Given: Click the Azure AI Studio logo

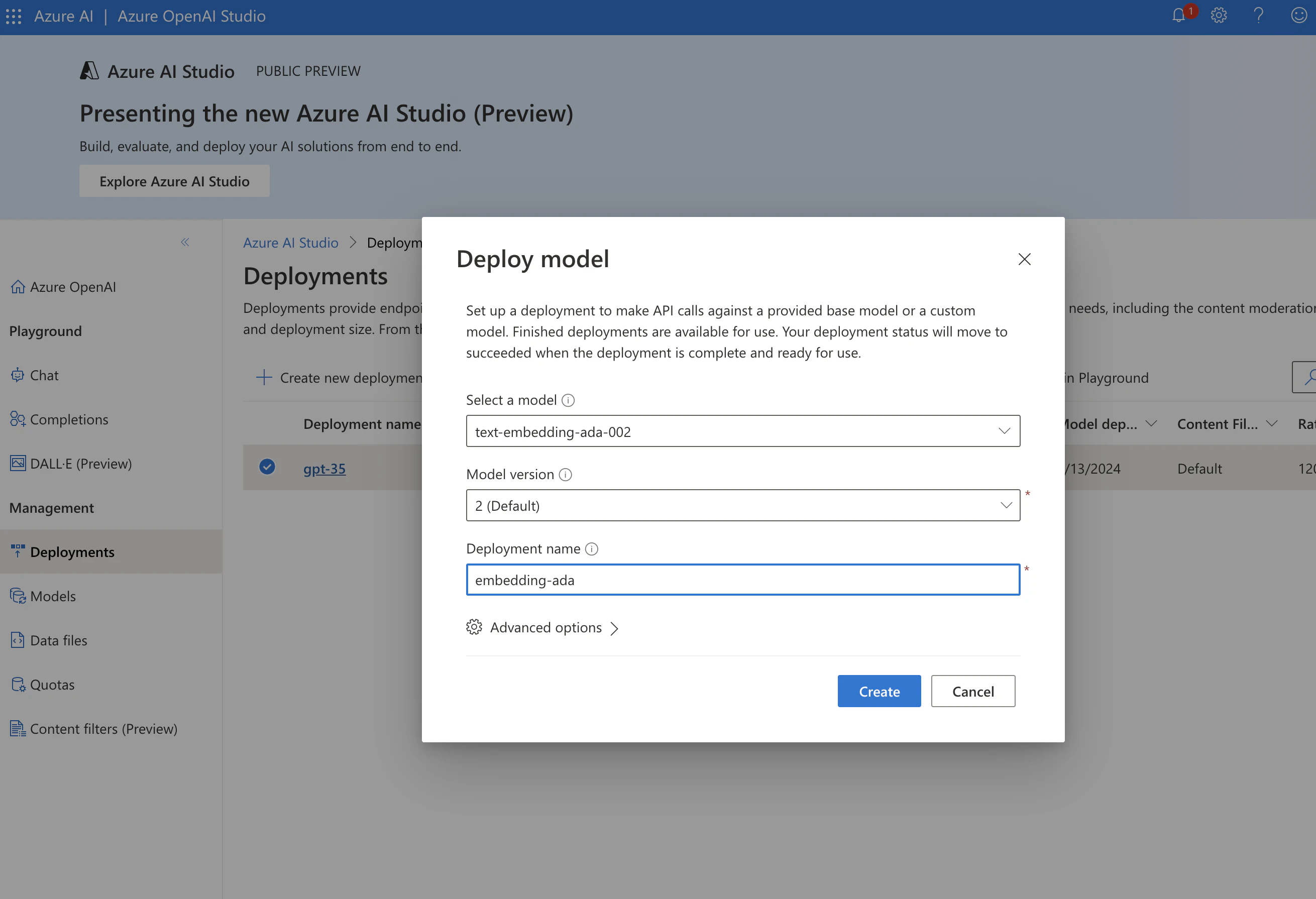Looking at the screenshot, I should (89, 71).
